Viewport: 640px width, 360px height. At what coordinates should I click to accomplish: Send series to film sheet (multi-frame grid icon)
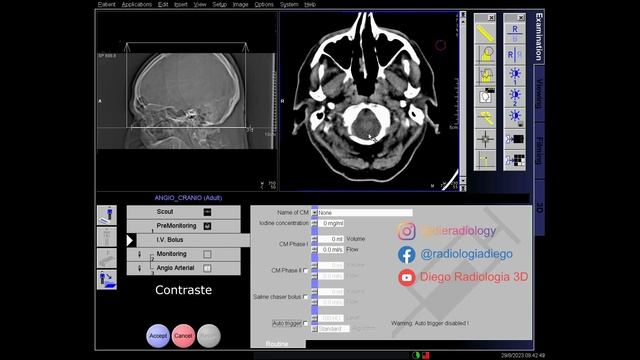[x=515, y=160]
